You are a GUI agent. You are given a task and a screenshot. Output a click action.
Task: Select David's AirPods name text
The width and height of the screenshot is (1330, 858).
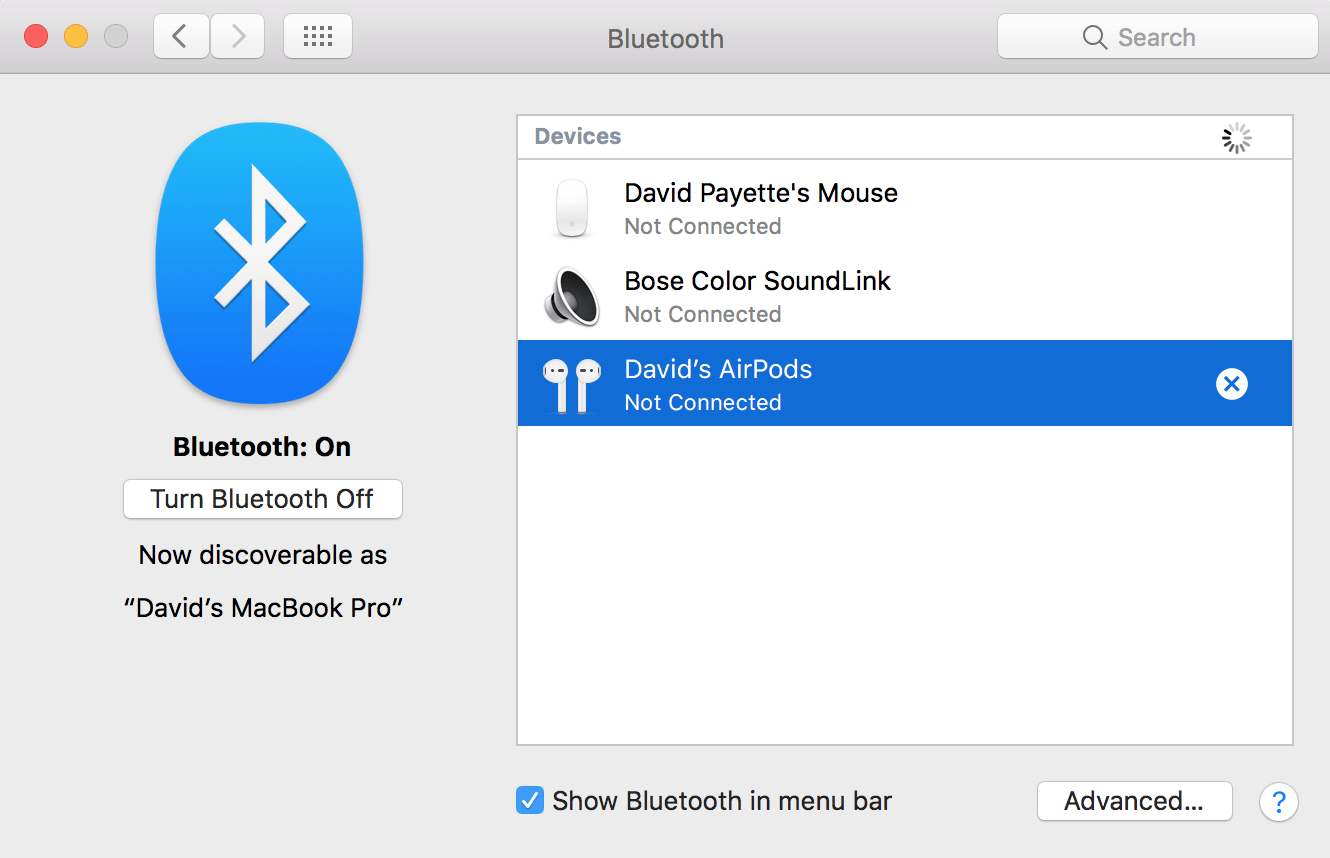718,369
